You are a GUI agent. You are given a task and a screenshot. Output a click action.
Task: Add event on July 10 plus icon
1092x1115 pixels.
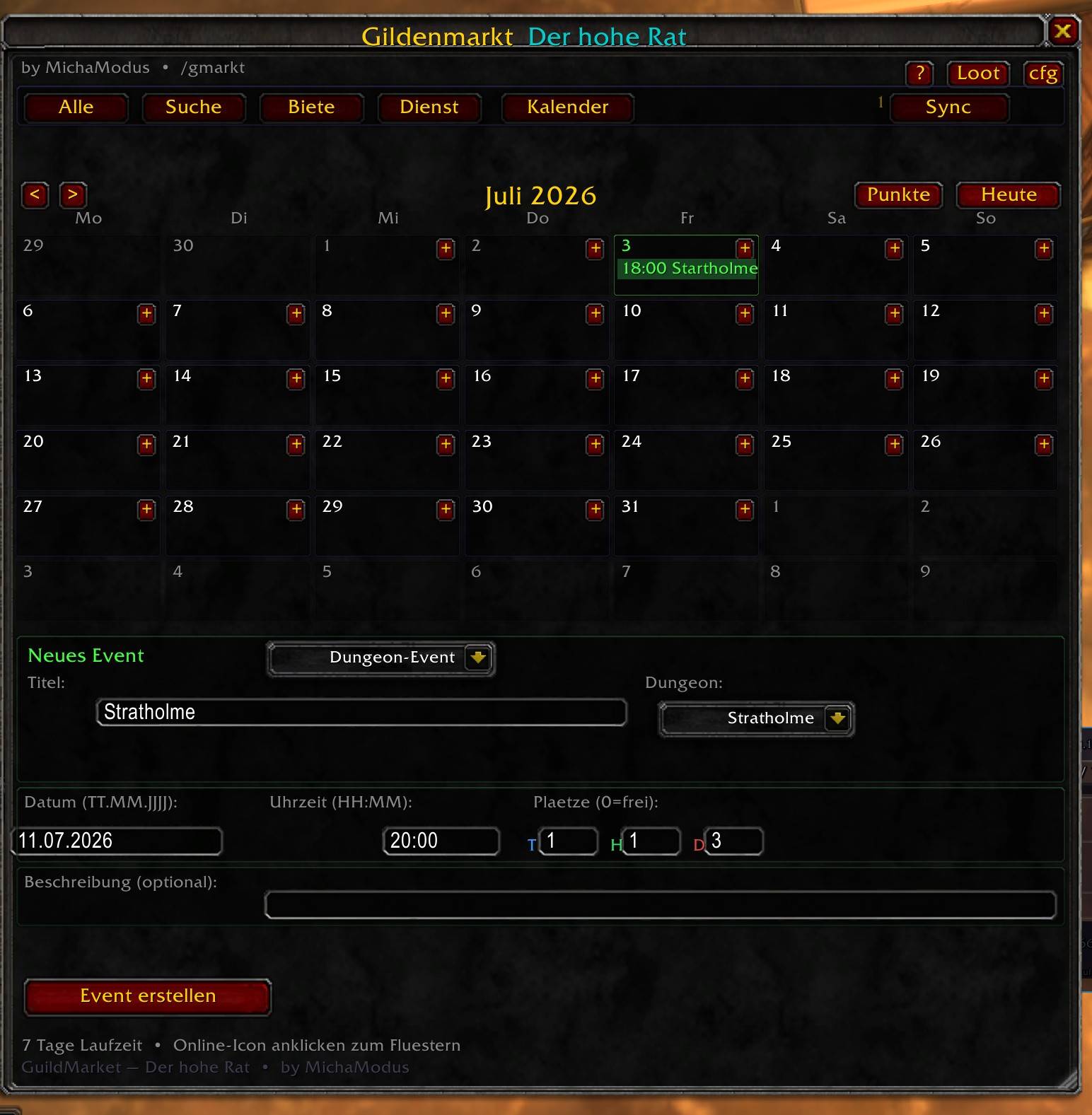745,314
